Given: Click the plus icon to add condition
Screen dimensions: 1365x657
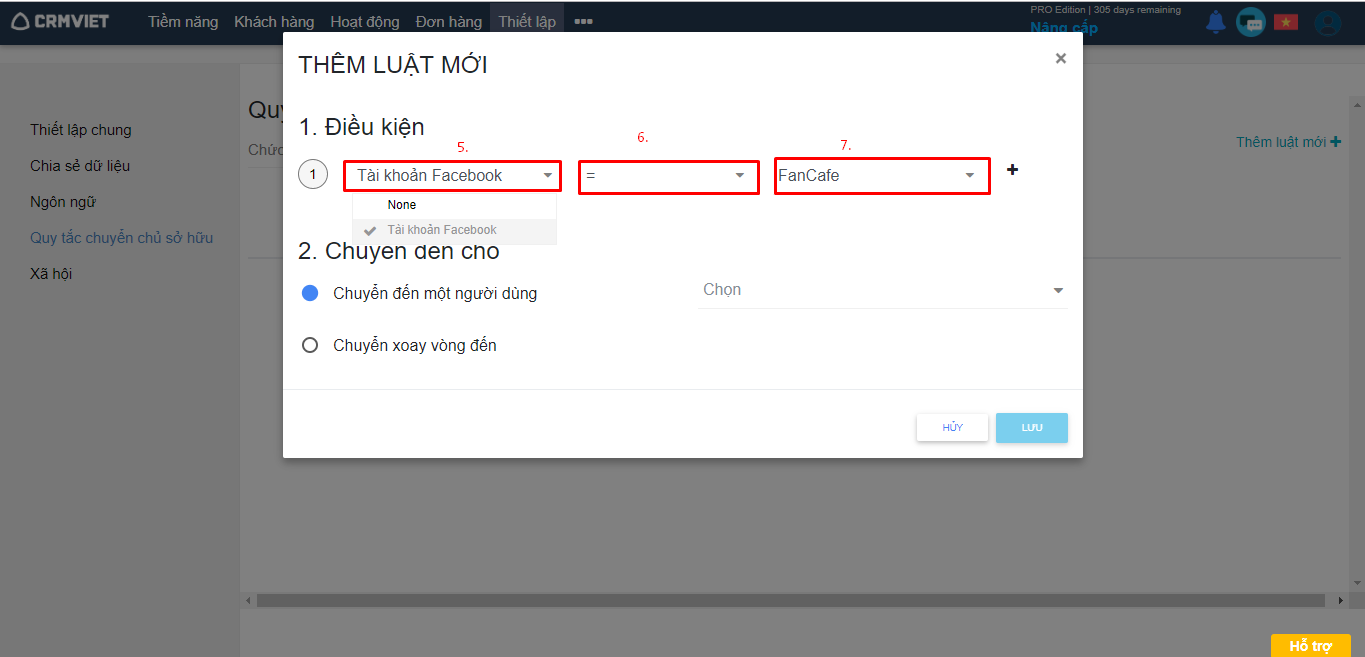Looking at the screenshot, I should pos(1012,170).
